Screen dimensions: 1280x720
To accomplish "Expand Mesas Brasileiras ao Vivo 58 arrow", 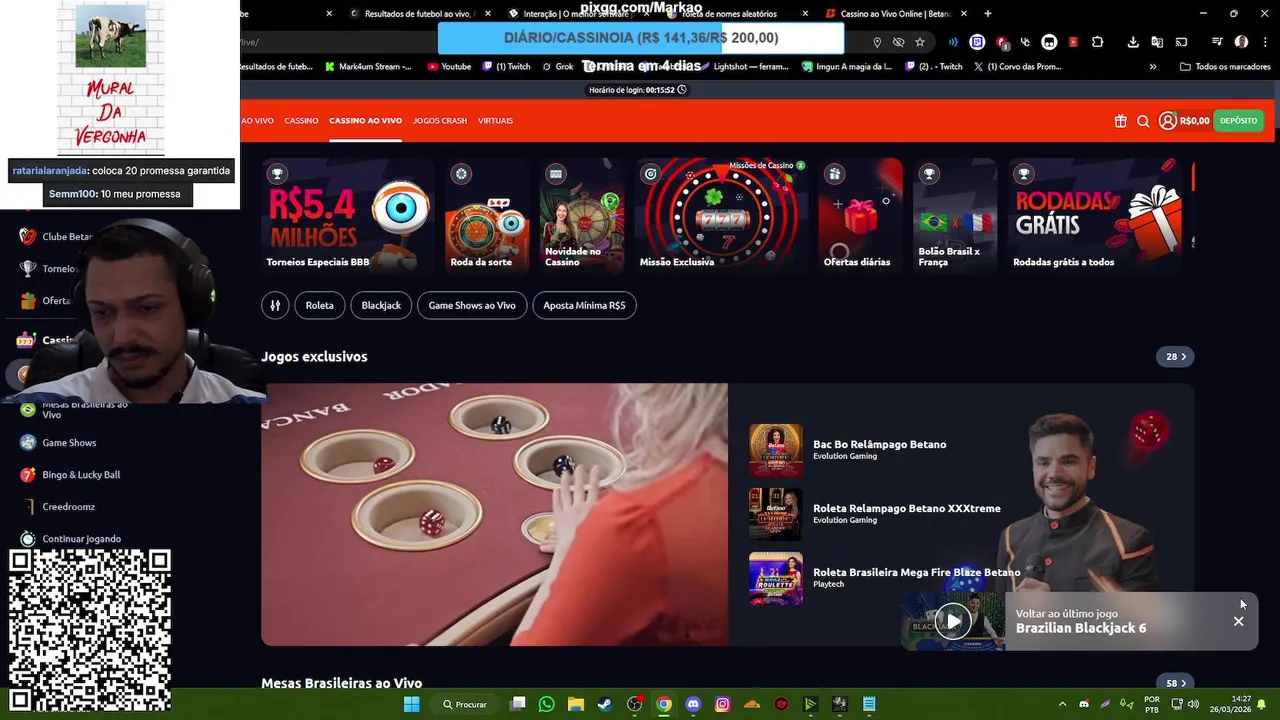I will point(1175,683).
